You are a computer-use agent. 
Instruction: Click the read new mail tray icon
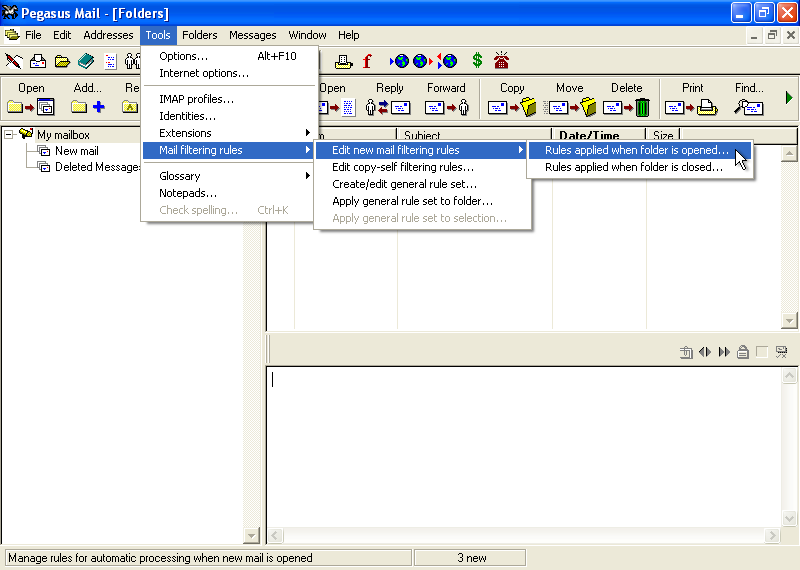(38, 61)
